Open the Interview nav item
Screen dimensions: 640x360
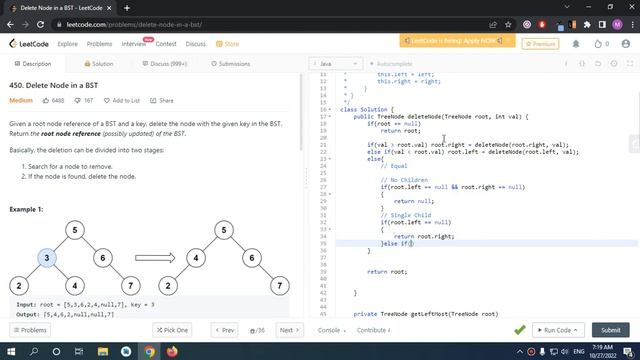(x=133, y=44)
